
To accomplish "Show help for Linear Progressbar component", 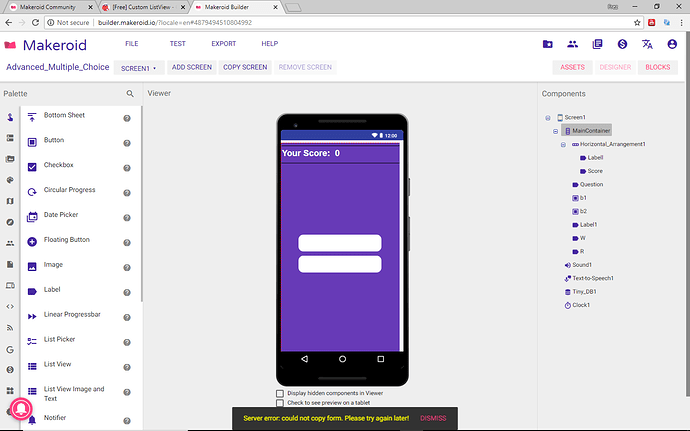I will click(127, 317).
